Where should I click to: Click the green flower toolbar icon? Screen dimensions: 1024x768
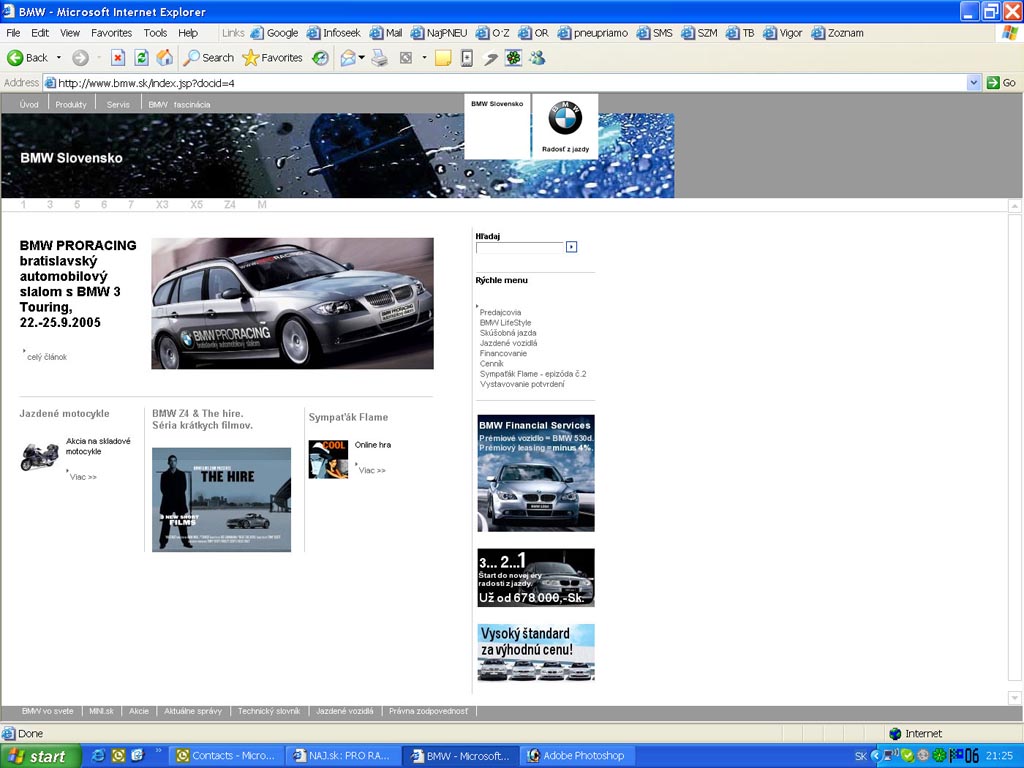[x=514, y=58]
